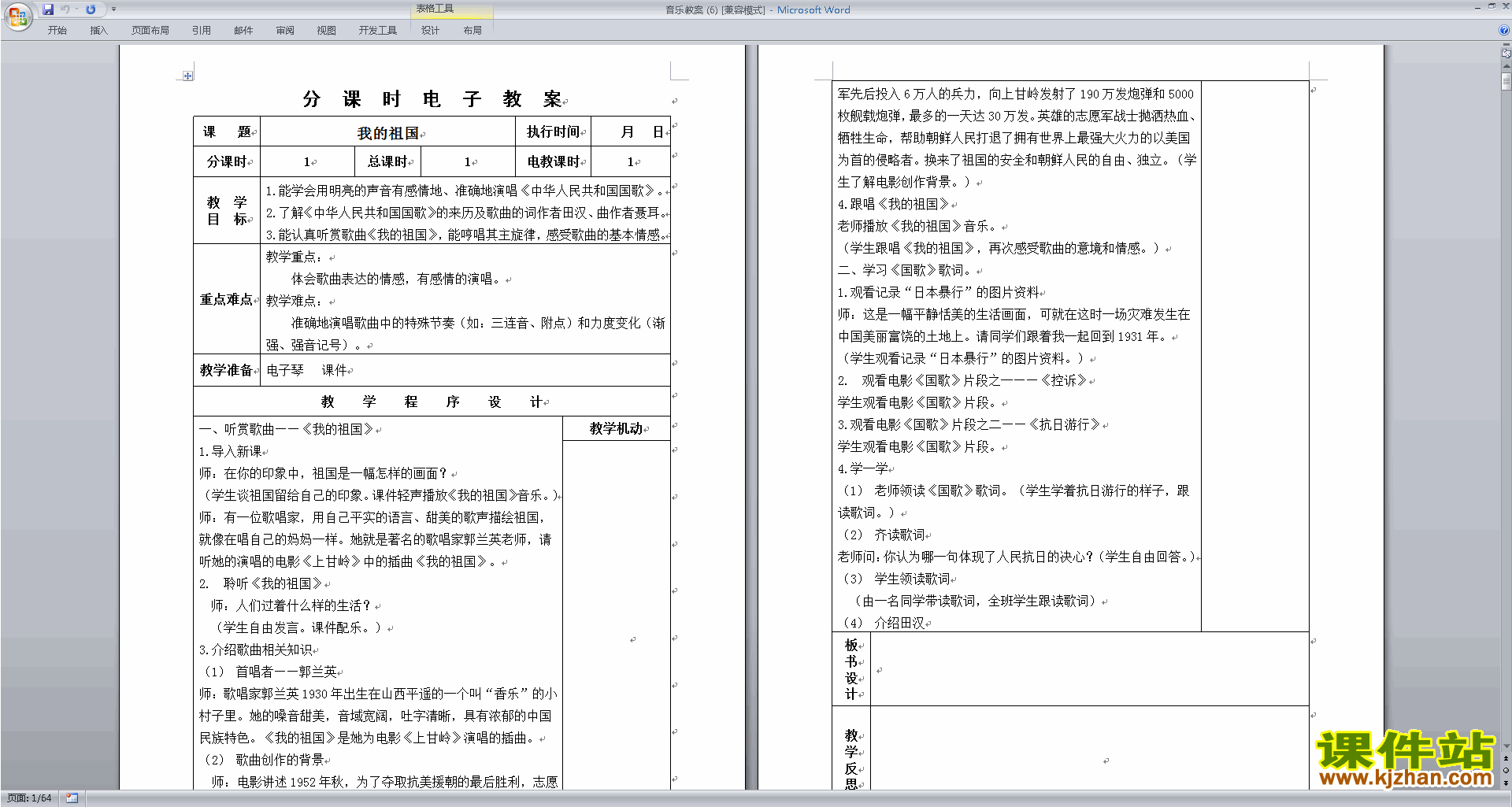The image size is (1512, 807).
Task: Open the Office button menu
Action: tap(17, 16)
